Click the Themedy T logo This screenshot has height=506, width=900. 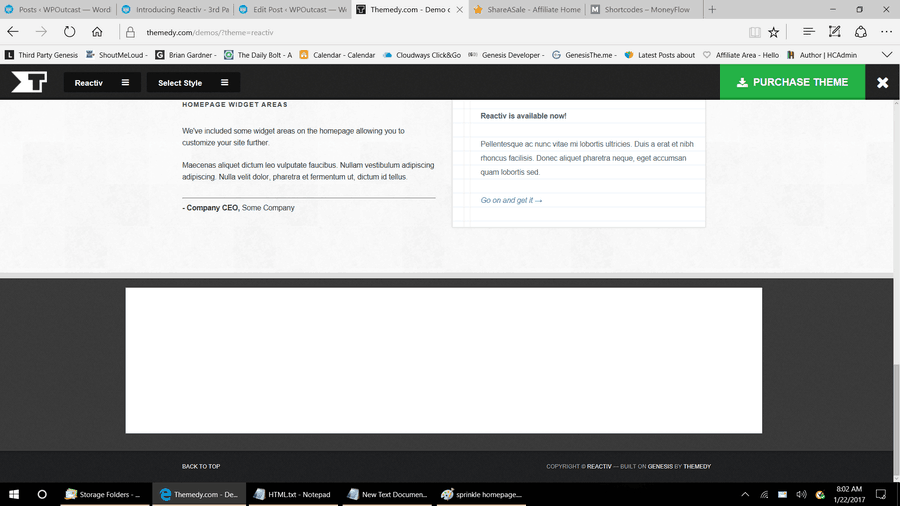(x=29, y=82)
